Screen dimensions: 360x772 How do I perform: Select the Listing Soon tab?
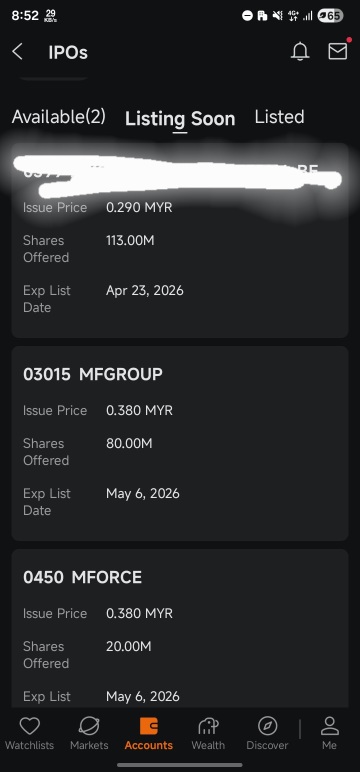pos(180,119)
